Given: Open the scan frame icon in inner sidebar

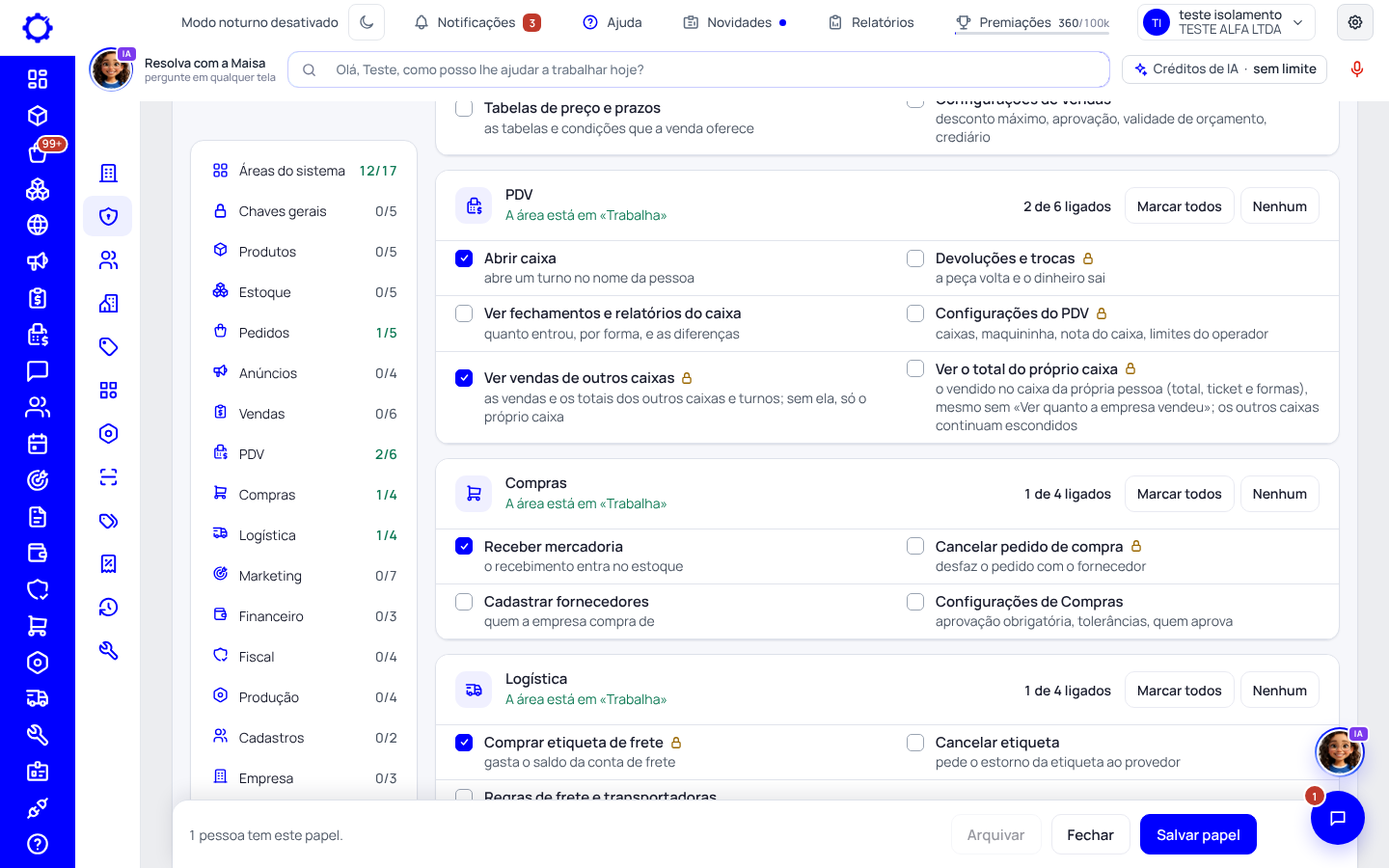Looking at the screenshot, I should coord(108,476).
